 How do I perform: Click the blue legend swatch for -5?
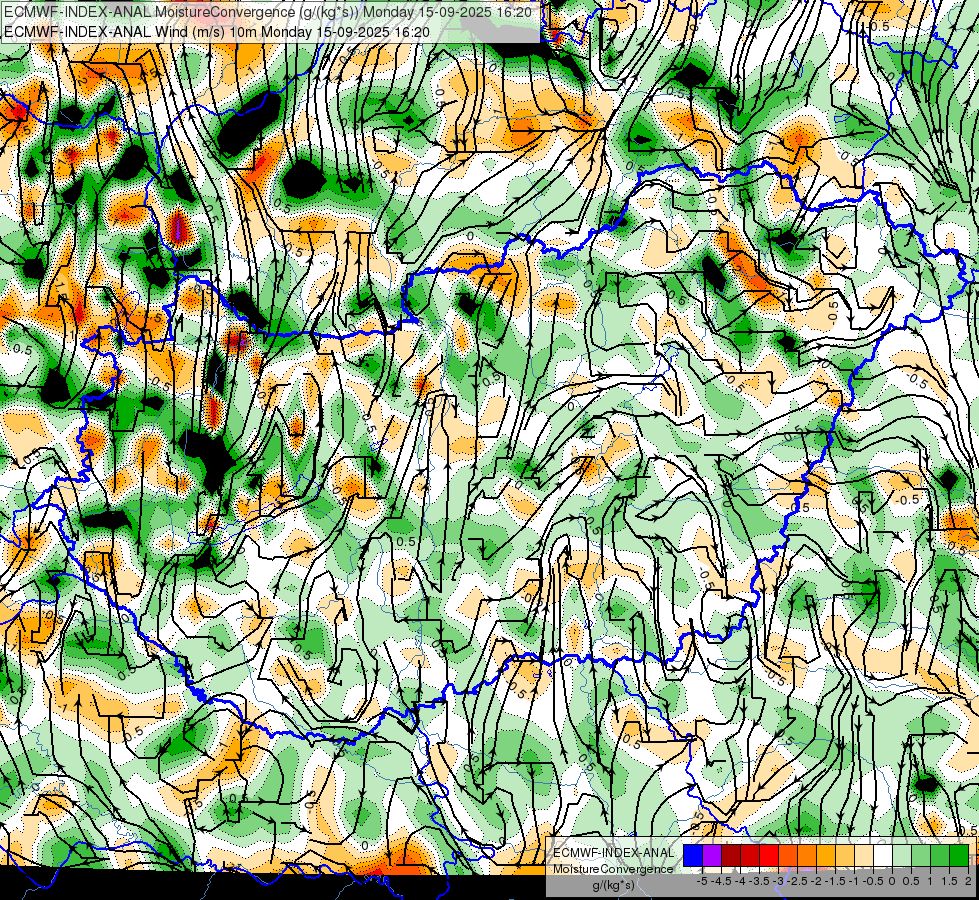tap(693, 856)
